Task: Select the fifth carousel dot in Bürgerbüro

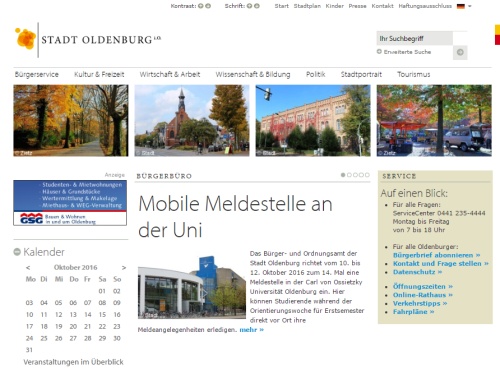Action: click(367, 175)
